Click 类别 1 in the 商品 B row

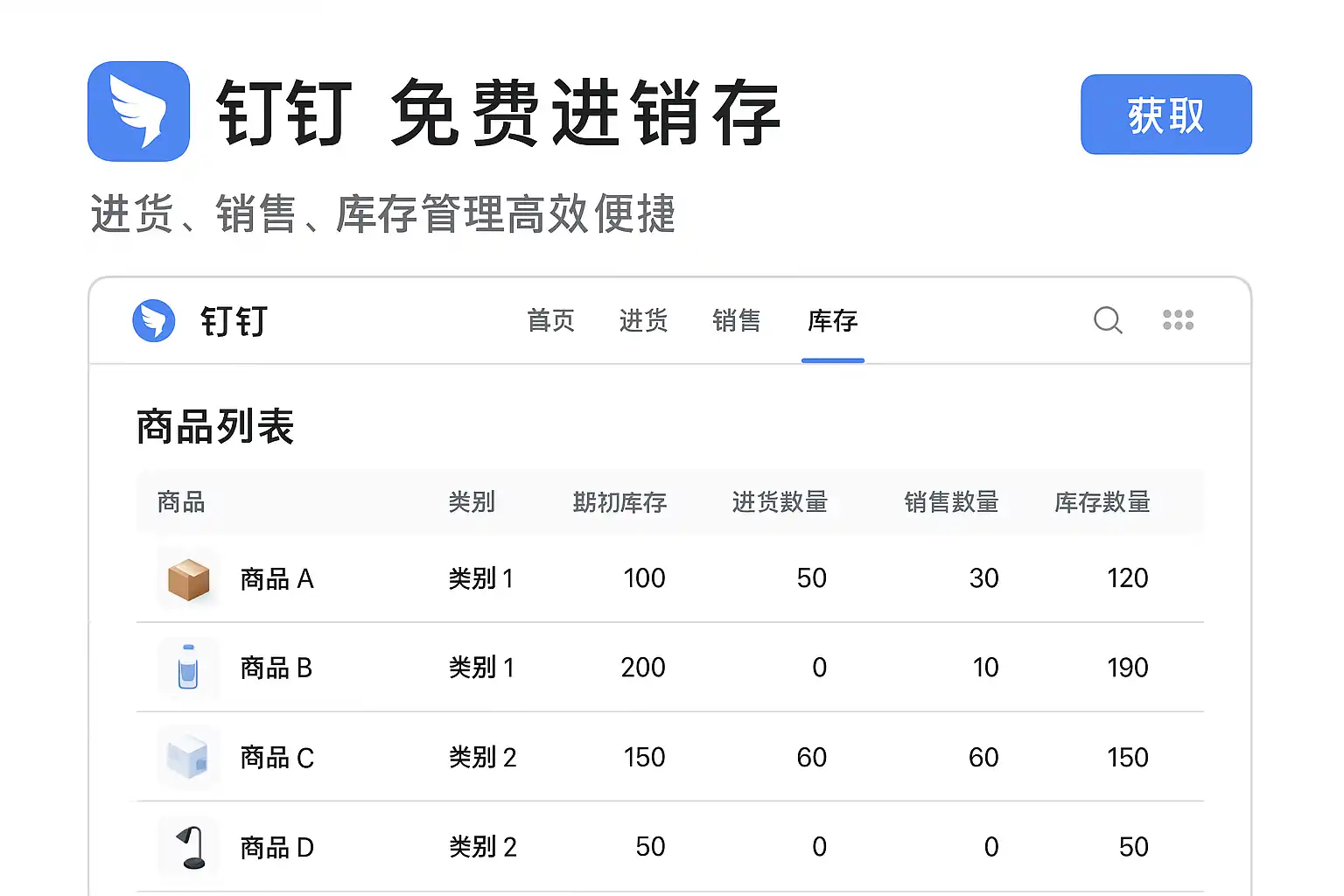point(481,668)
